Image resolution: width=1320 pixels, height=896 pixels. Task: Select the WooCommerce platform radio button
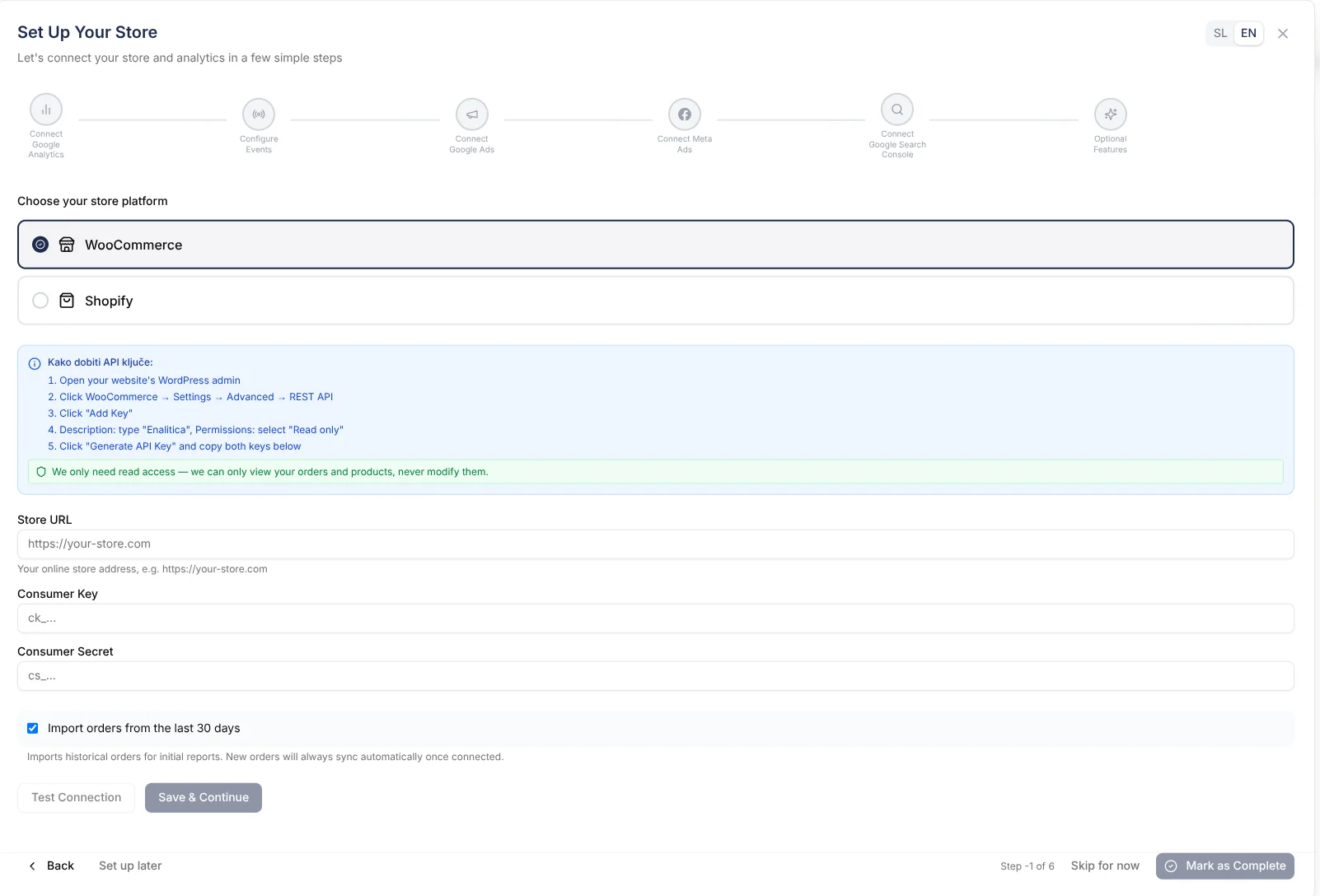point(40,245)
